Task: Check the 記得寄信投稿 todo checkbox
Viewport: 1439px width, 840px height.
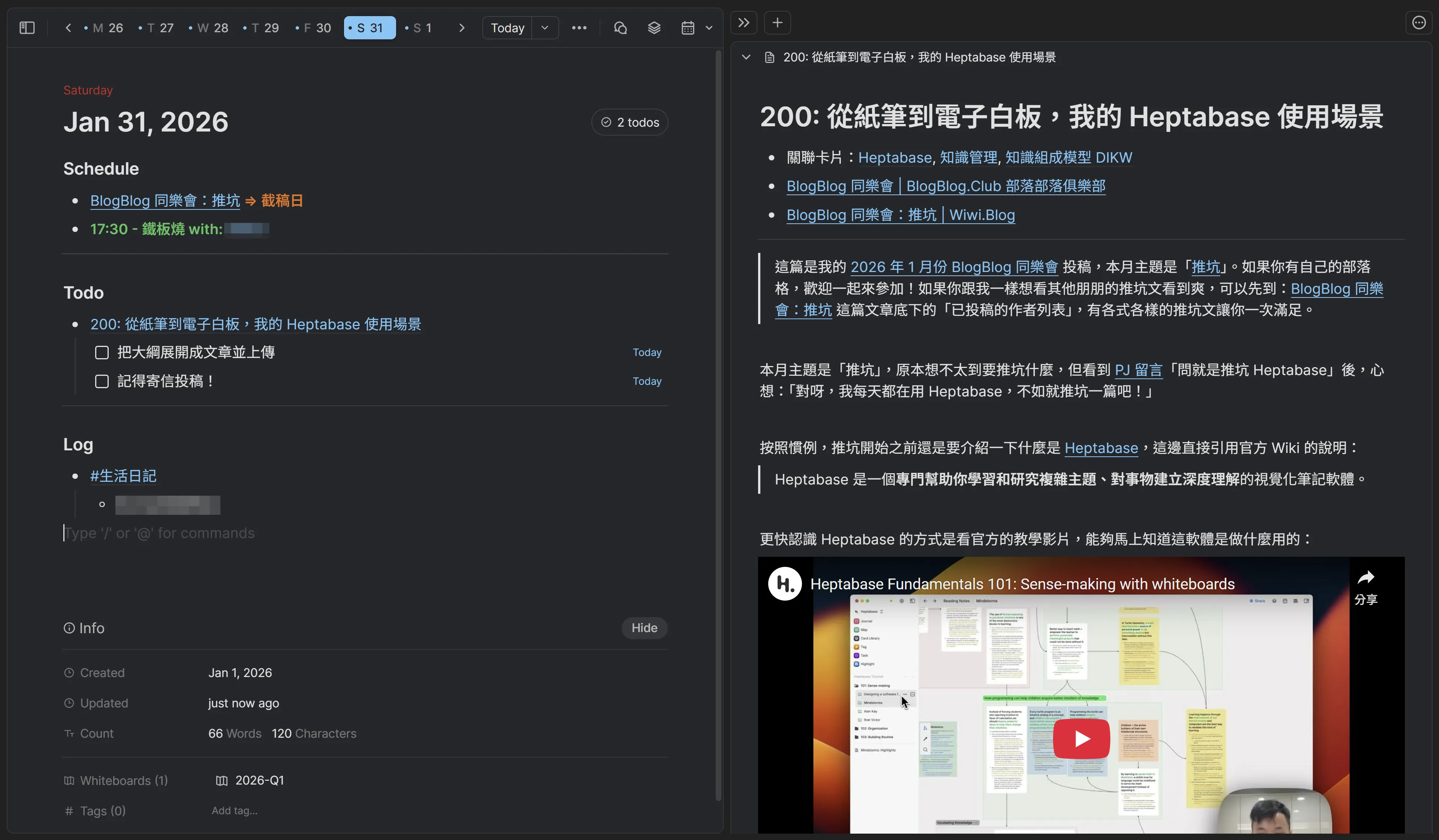Action: pyautogui.click(x=102, y=381)
